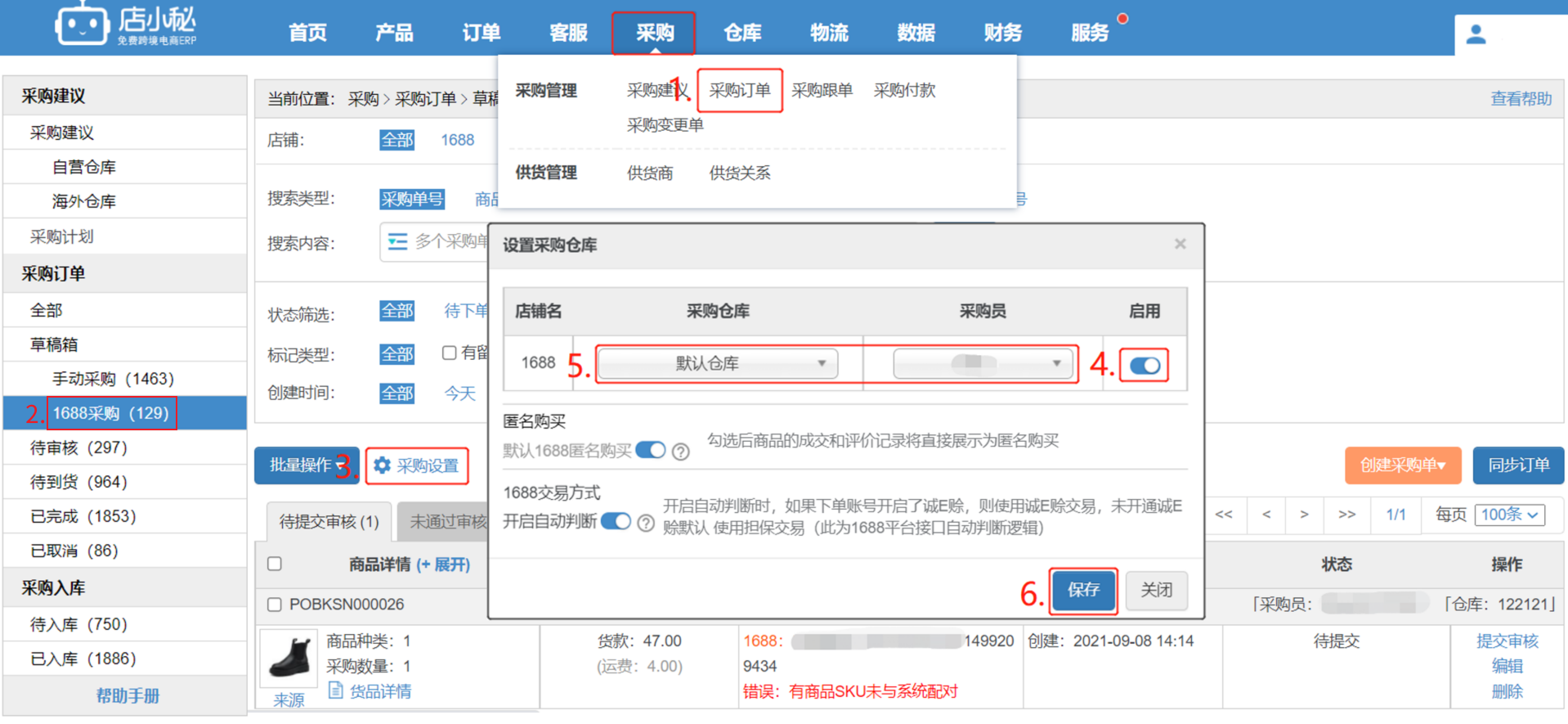Select 供货商 under 供货管理
The height and width of the screenshot is (724, 1568).
[650, 173]
